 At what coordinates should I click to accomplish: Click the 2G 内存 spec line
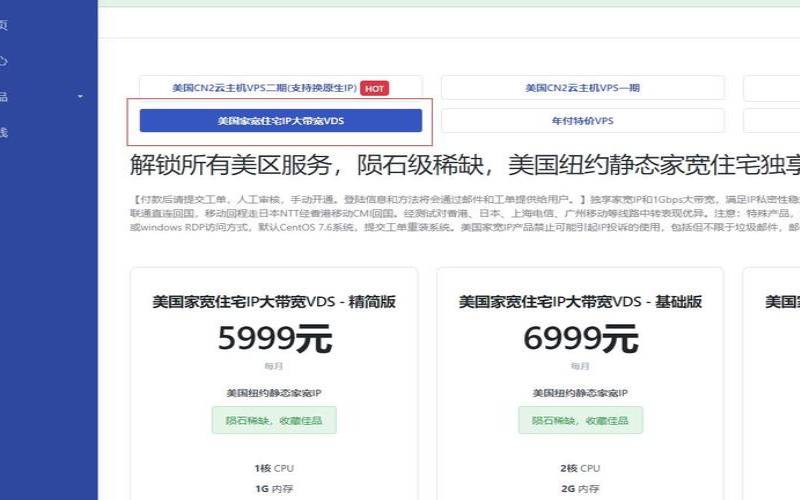(x=580, y=489)
